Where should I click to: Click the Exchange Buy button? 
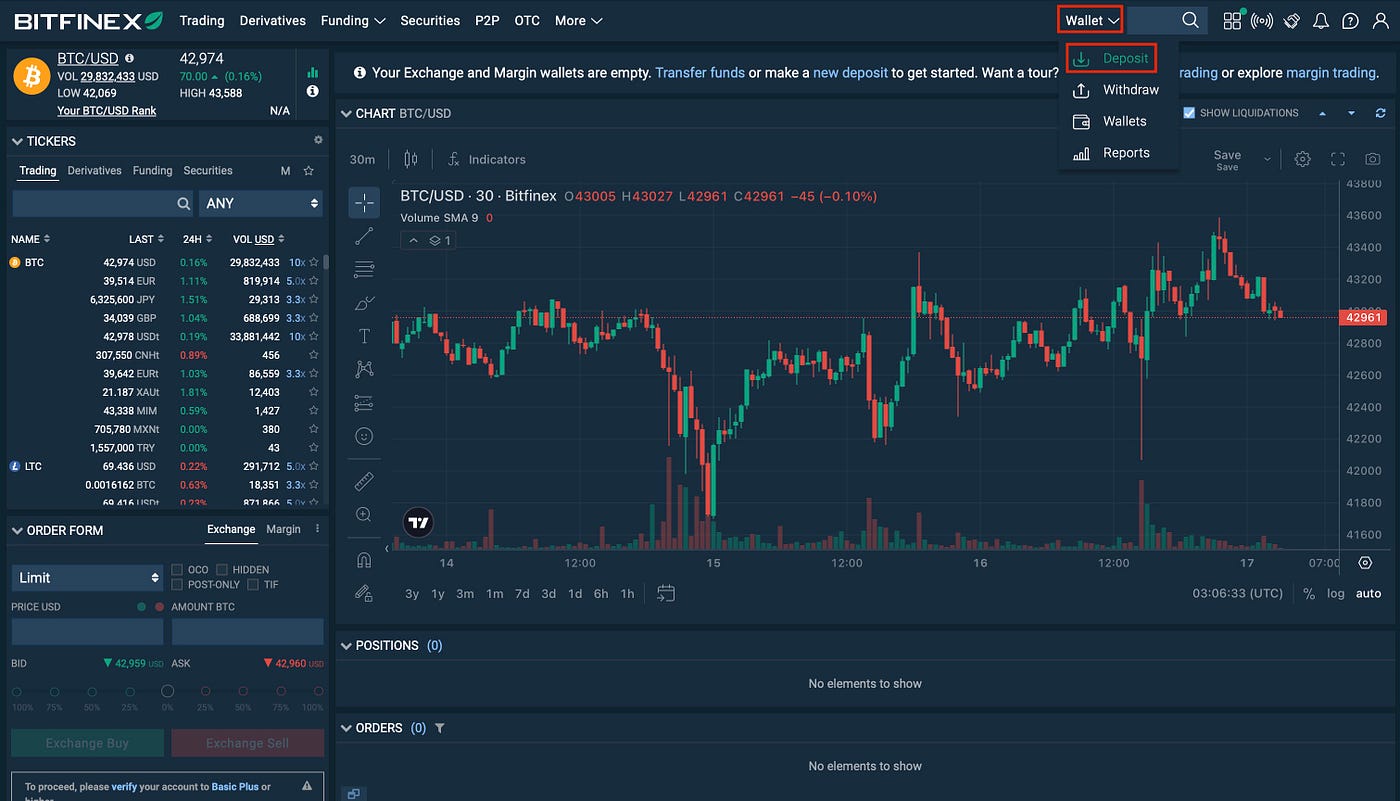click(x=87, y=743)
